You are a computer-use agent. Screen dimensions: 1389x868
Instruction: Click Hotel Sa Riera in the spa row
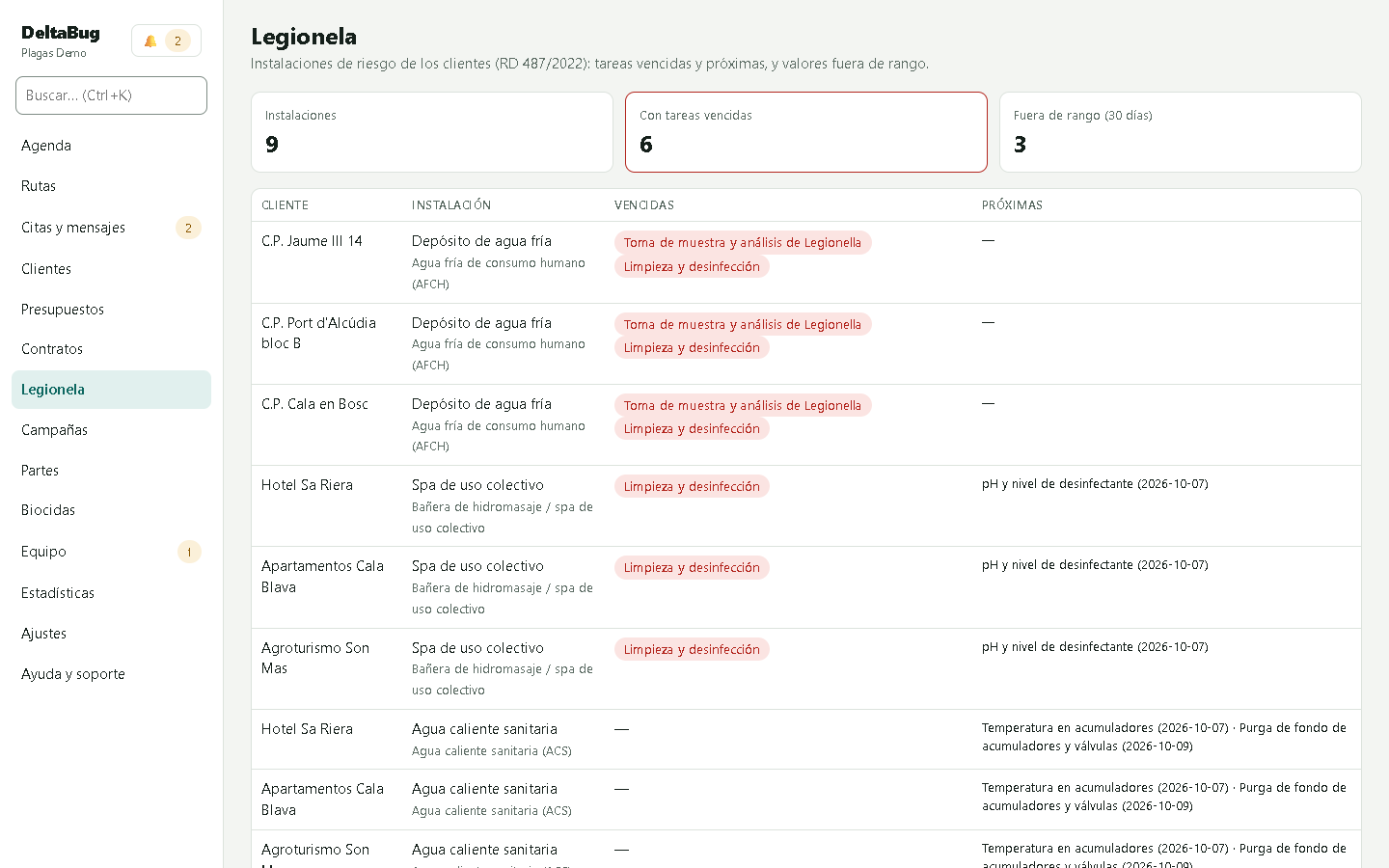(307, 485)
